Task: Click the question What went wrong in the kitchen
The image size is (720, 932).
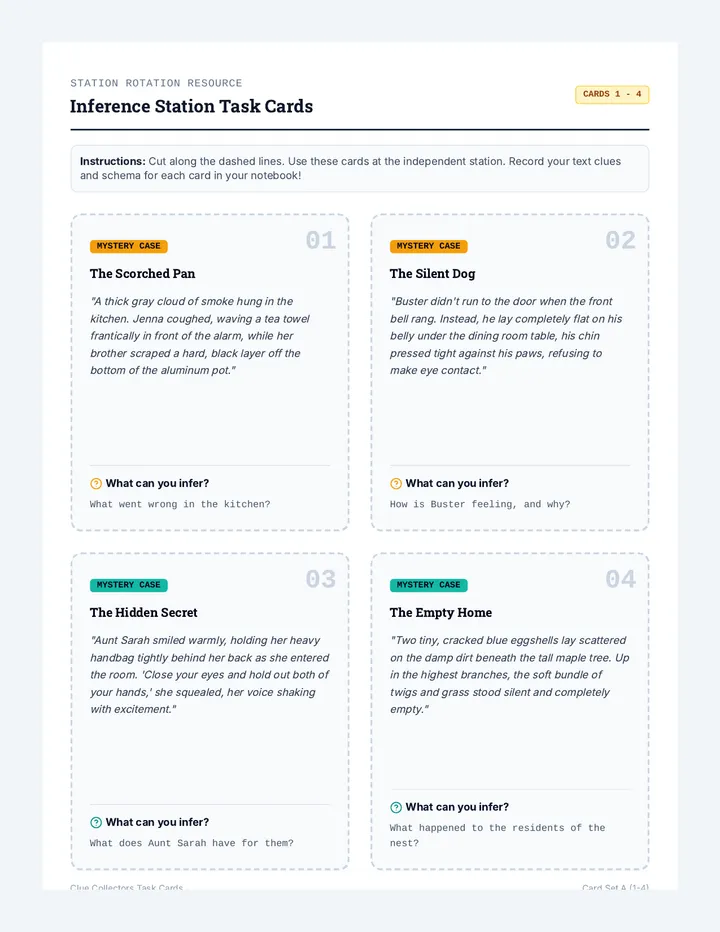Action: pyautogui.click(x=180, y=504)
